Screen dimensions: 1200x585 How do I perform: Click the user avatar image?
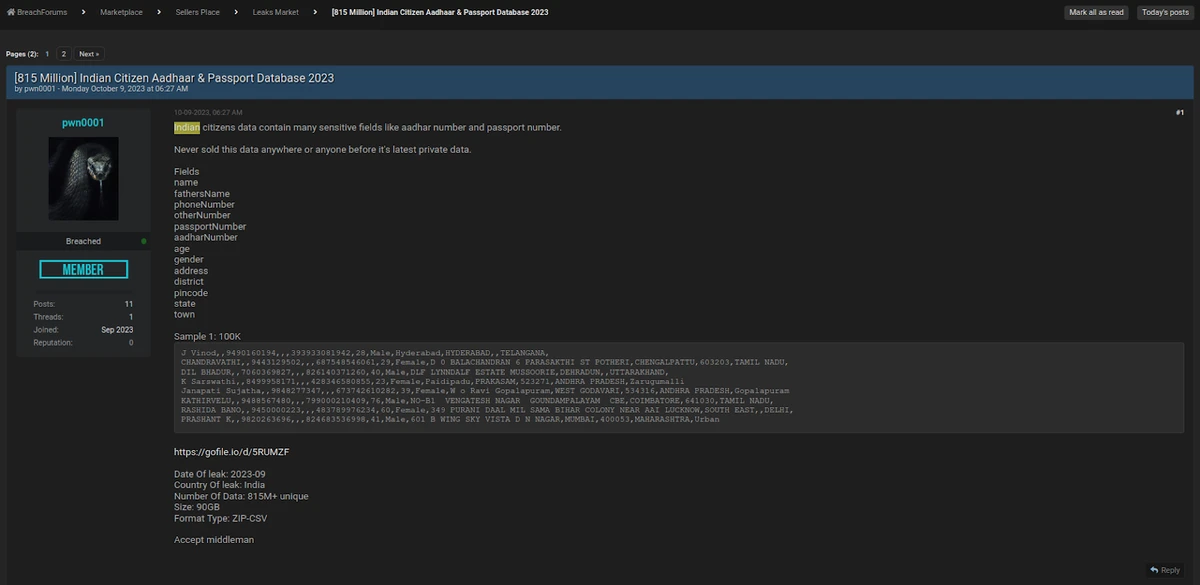[83, 179]
